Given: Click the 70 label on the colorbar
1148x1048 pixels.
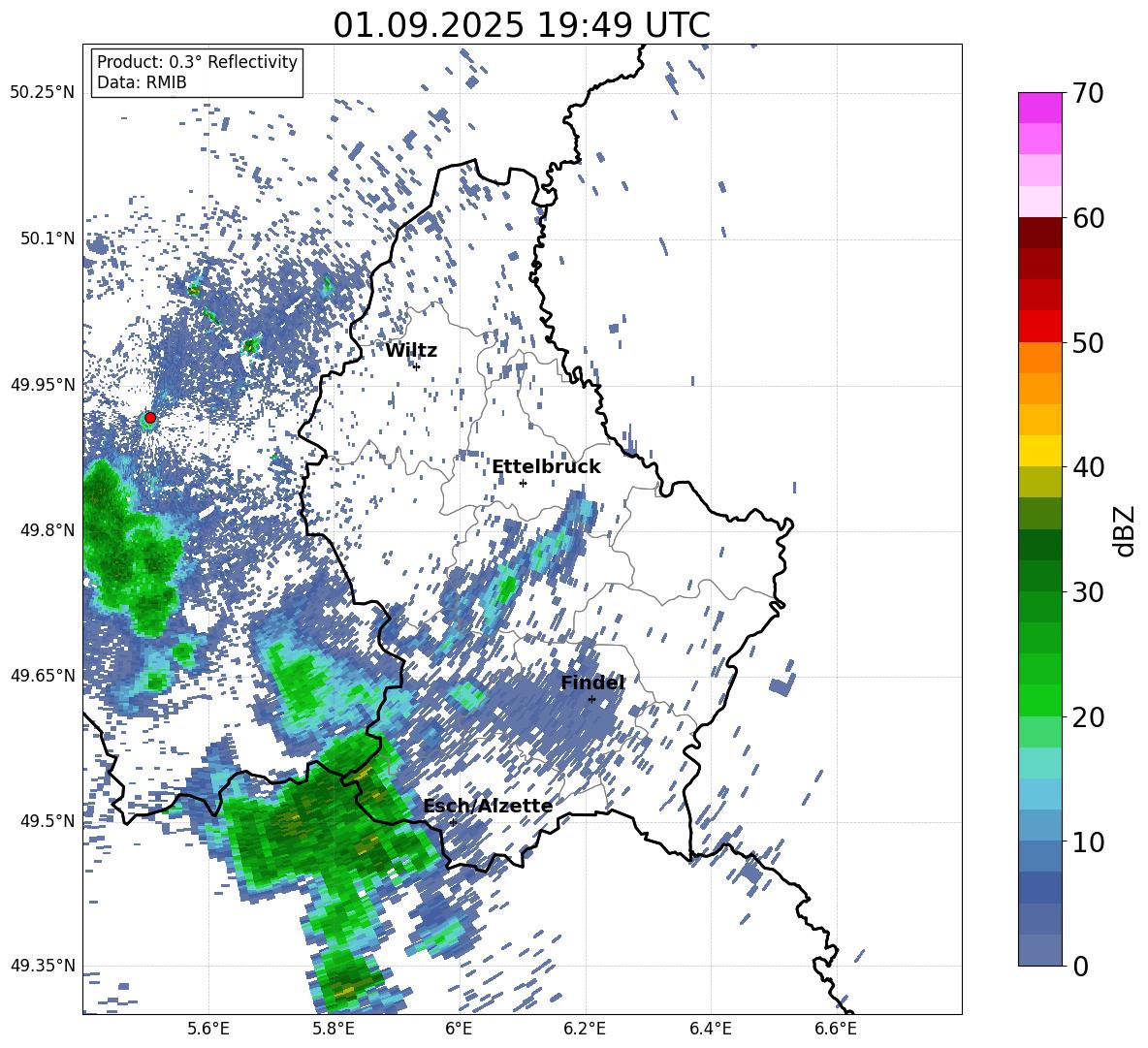Looking at the screenshot, I should coord(1088,93).
